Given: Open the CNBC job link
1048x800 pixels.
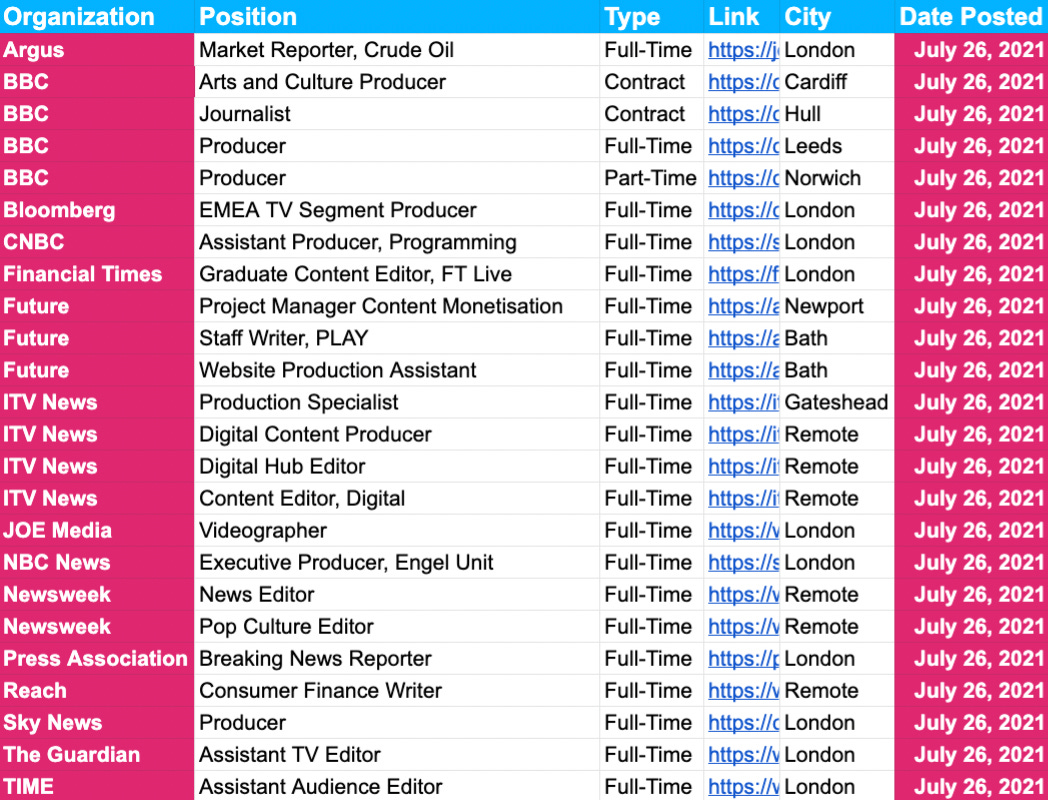Looking at the screenshot, I should point(743,243).
